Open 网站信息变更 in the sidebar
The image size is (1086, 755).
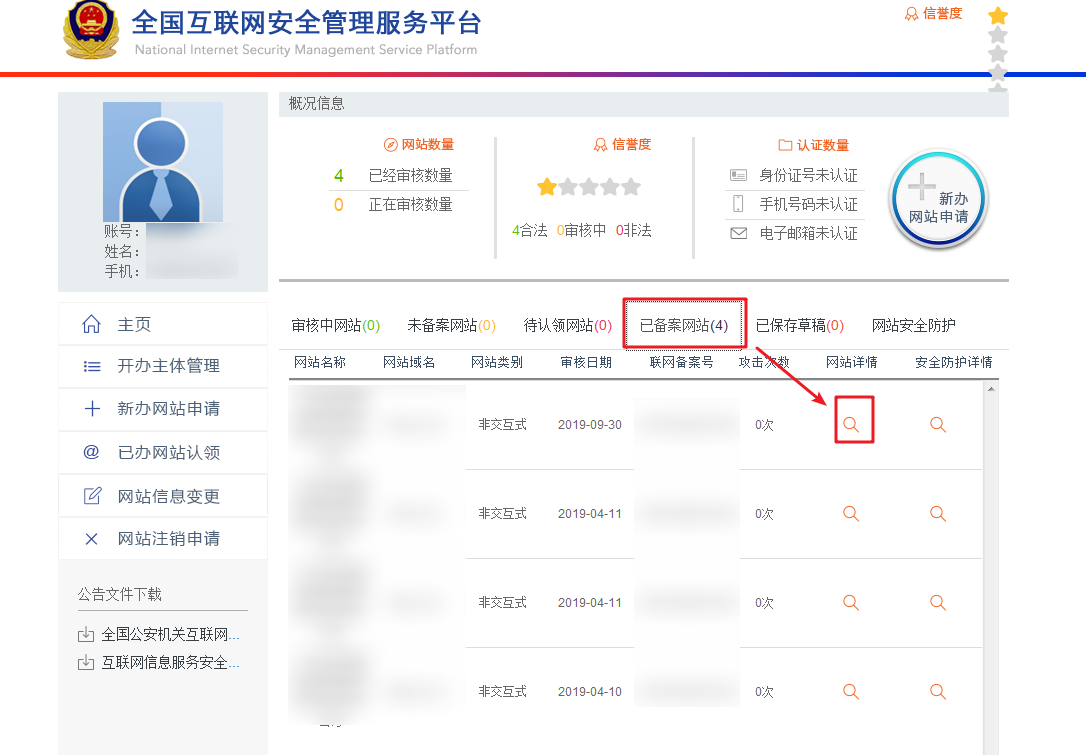(x=168, y=497)
